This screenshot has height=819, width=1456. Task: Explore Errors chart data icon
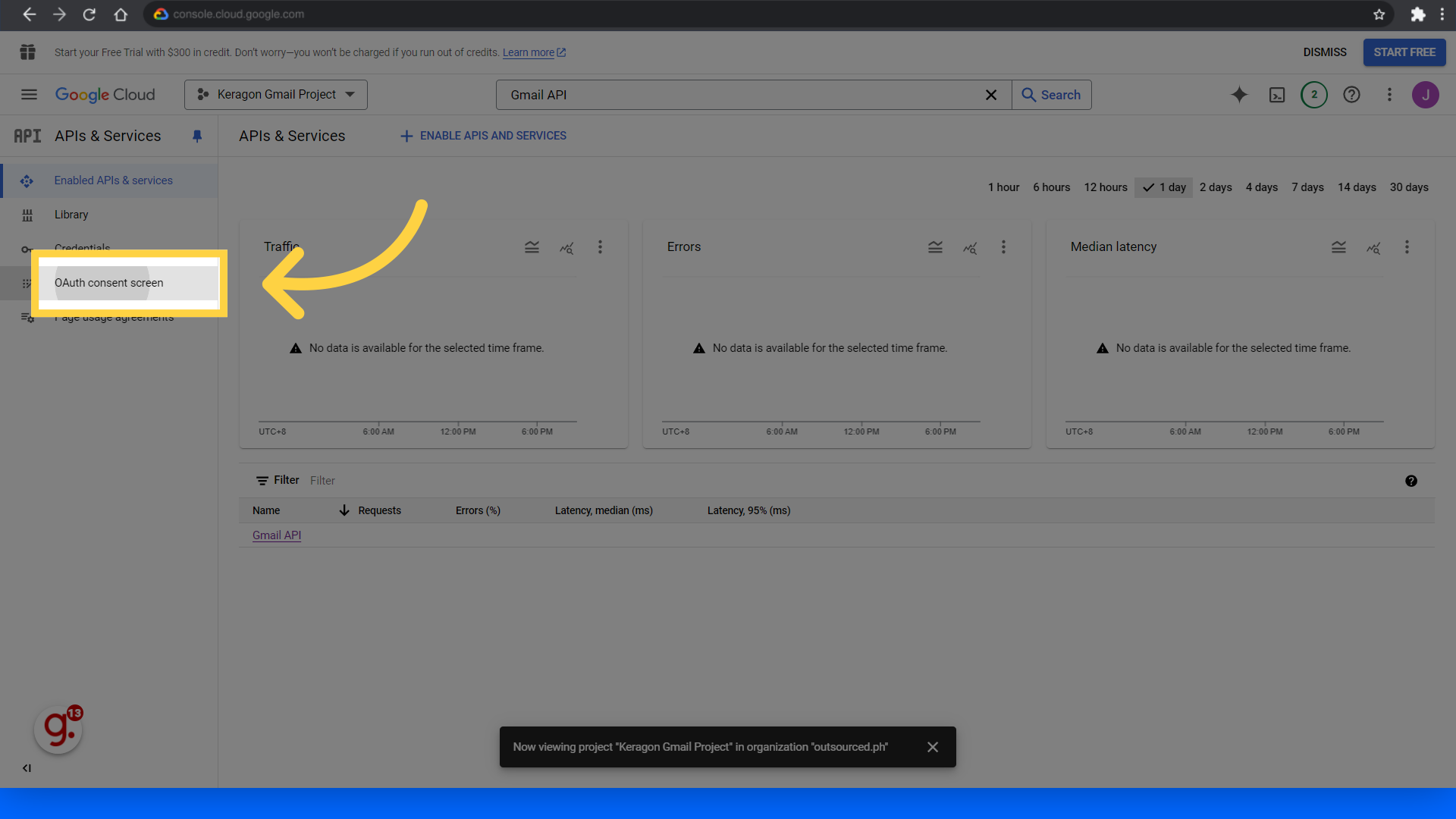coord(970,247)
